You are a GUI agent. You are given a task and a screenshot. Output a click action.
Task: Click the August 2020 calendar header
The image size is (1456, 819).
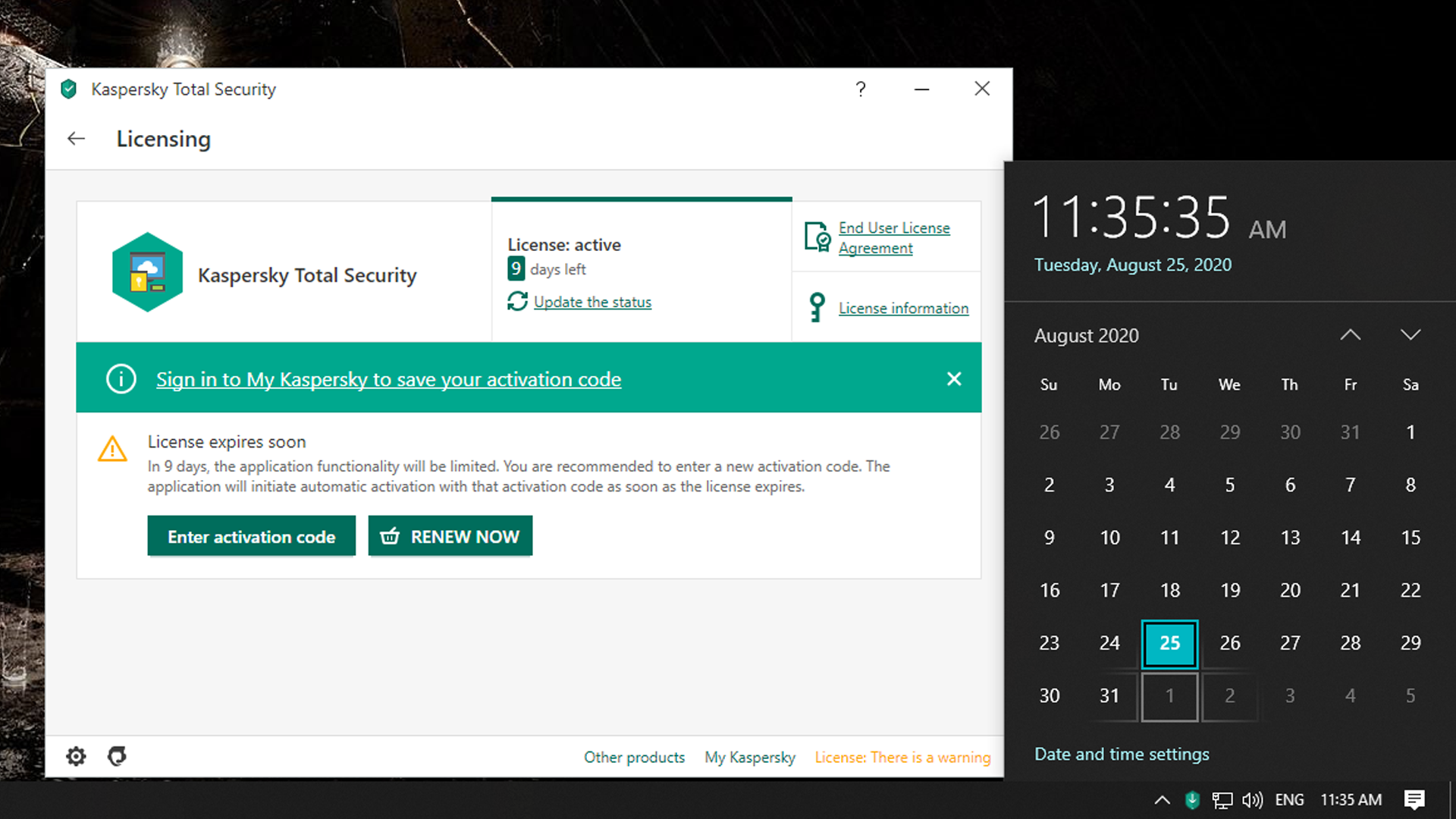point(1087,336)
